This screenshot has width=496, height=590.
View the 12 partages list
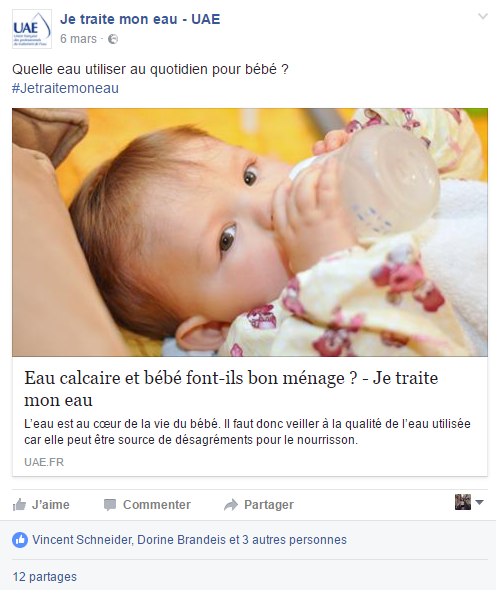[45, 577]
